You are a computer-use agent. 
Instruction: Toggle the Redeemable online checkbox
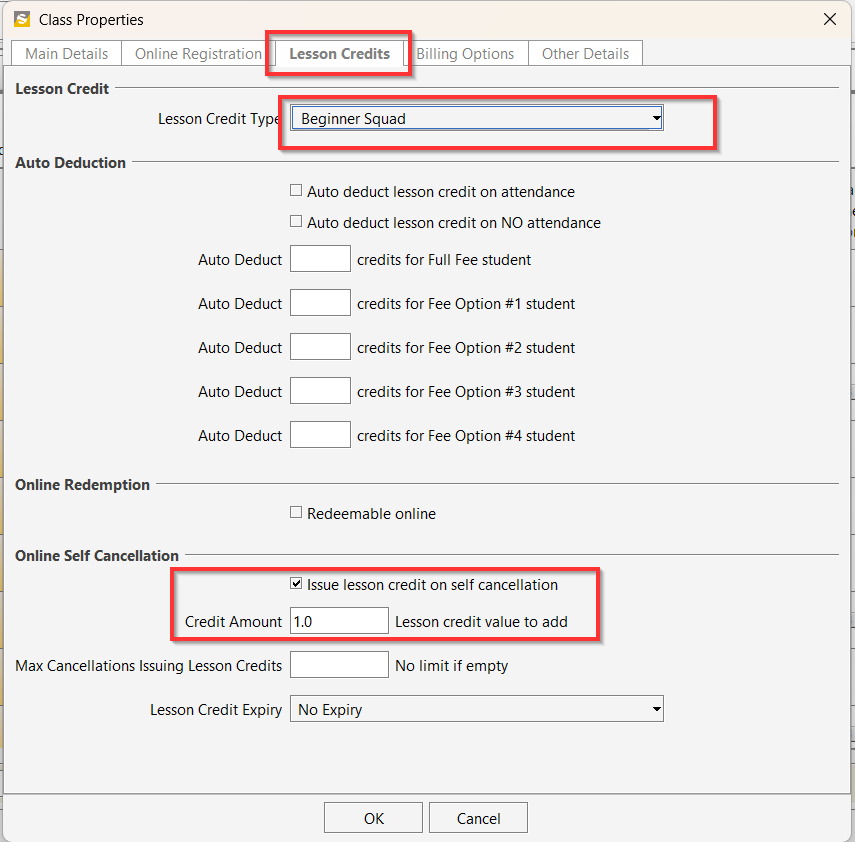click(x=296, y=513)
